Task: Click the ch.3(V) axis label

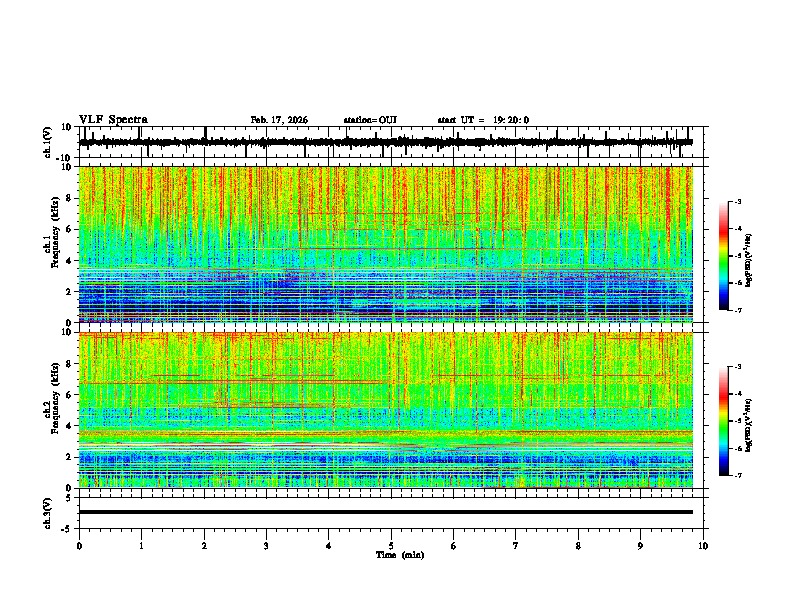Action: (48, 513)
